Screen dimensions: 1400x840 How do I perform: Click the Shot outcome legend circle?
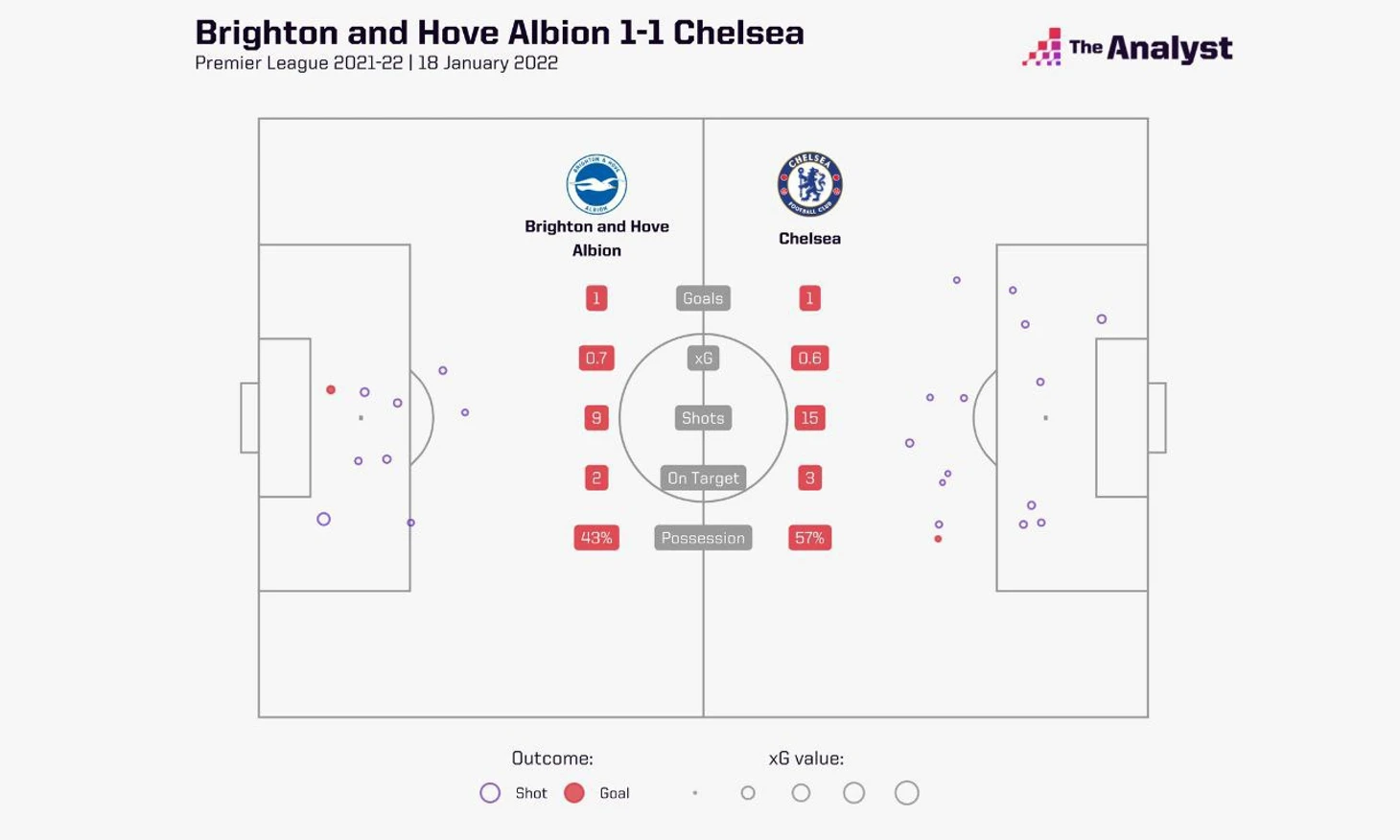point(490,793)
